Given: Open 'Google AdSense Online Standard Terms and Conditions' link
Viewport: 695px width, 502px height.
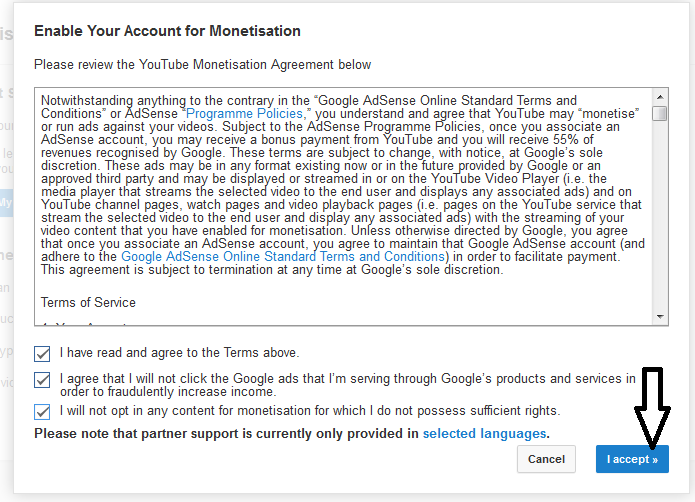Looking at the screenshot, I should coord(283,257).
